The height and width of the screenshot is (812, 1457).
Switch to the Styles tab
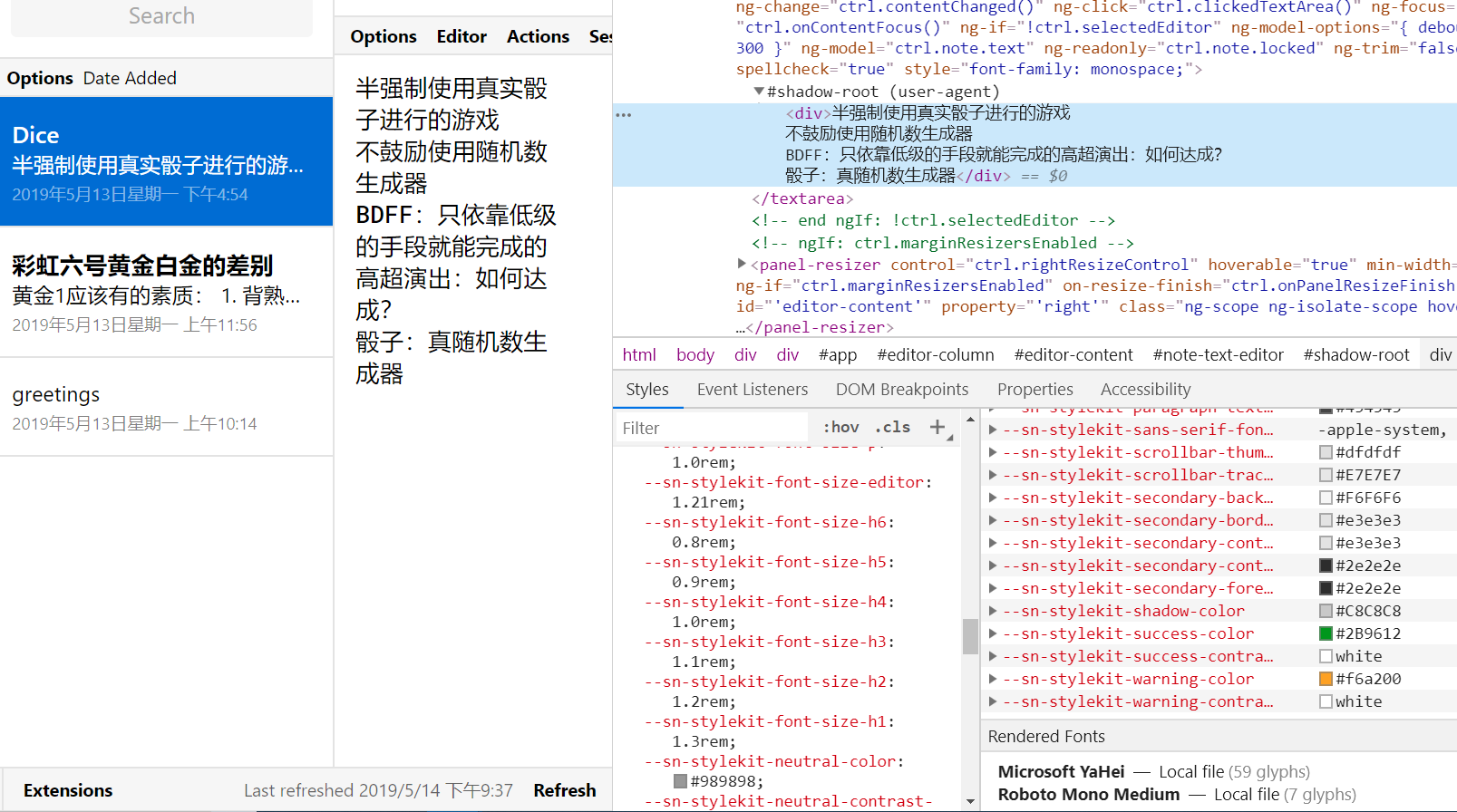click(647, 390)
